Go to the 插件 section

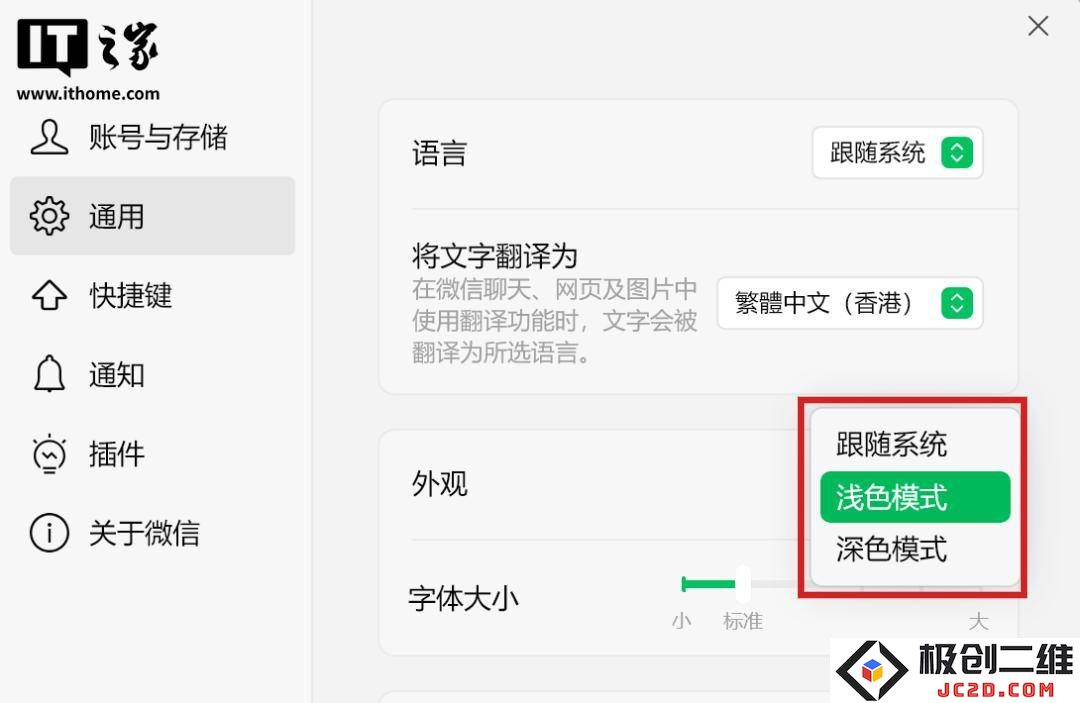pyautogui.click(x=116, y=454)
